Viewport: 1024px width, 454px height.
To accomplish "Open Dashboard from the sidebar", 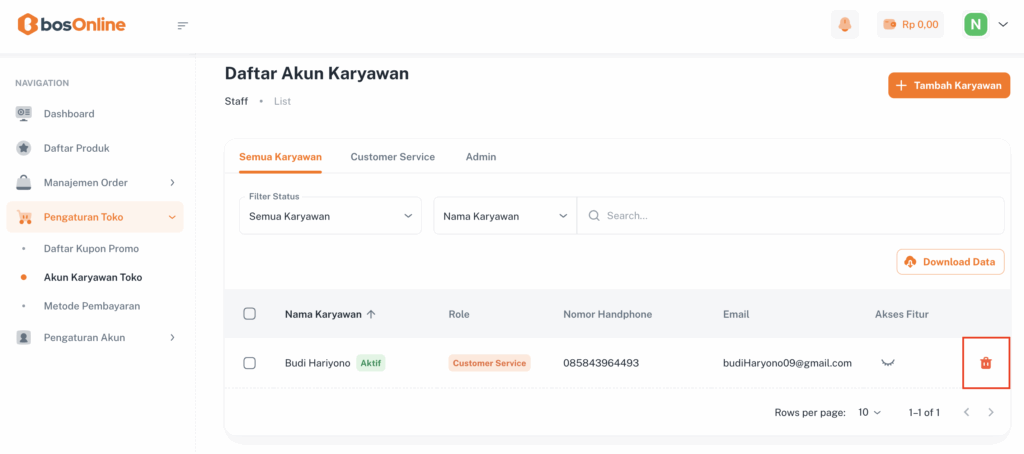I will tap(68, 114).
